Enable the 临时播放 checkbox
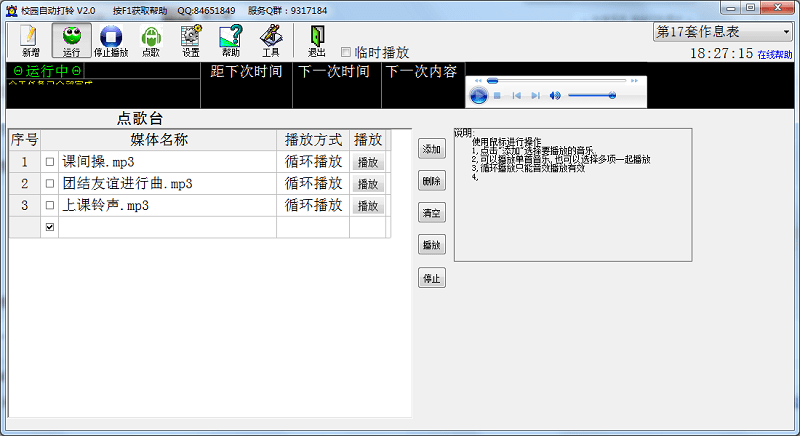This screenshot has width=800, height=436. 347,52
